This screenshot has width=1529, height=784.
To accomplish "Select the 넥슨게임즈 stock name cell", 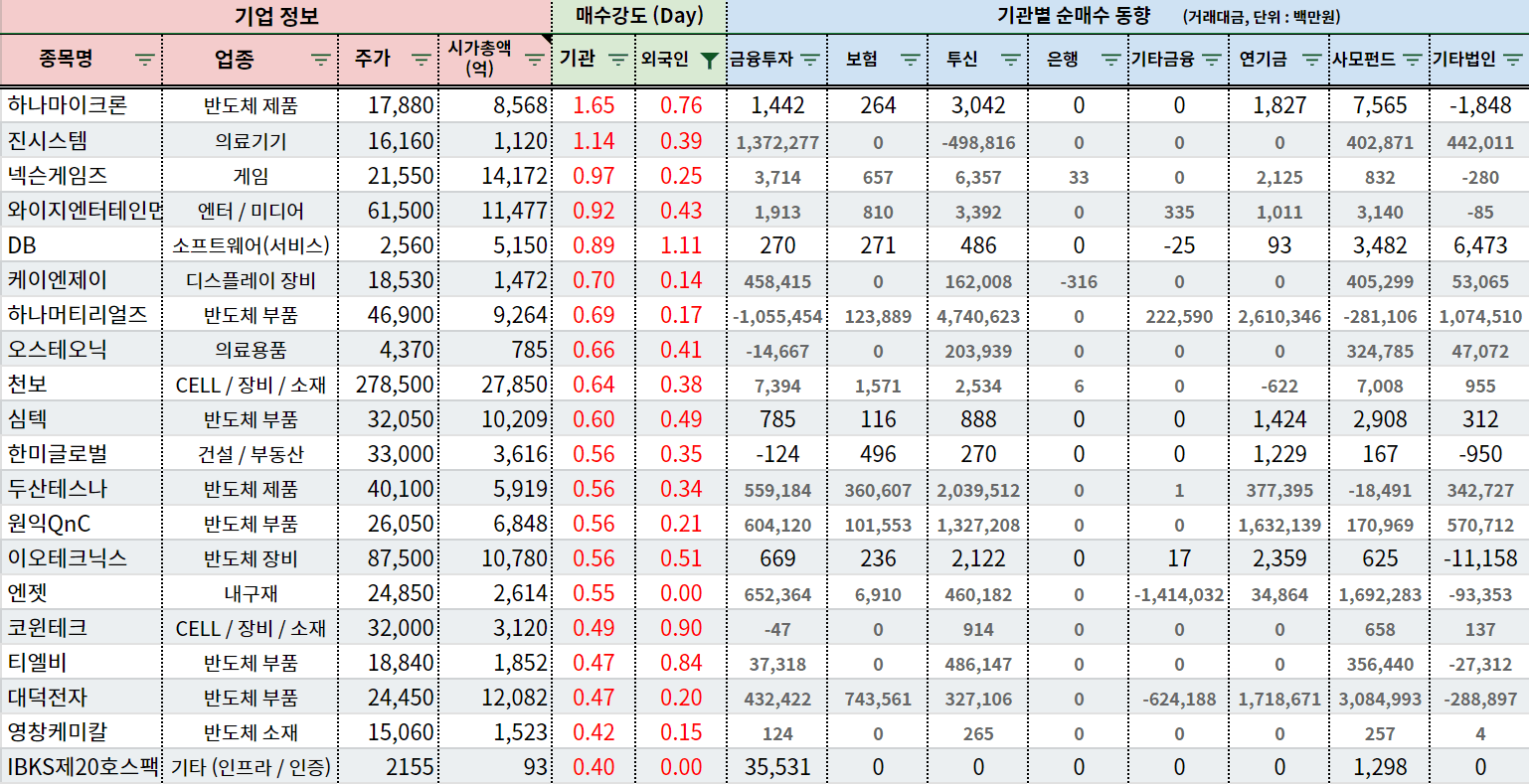I will pyautogui.click(x=81, y=175).
